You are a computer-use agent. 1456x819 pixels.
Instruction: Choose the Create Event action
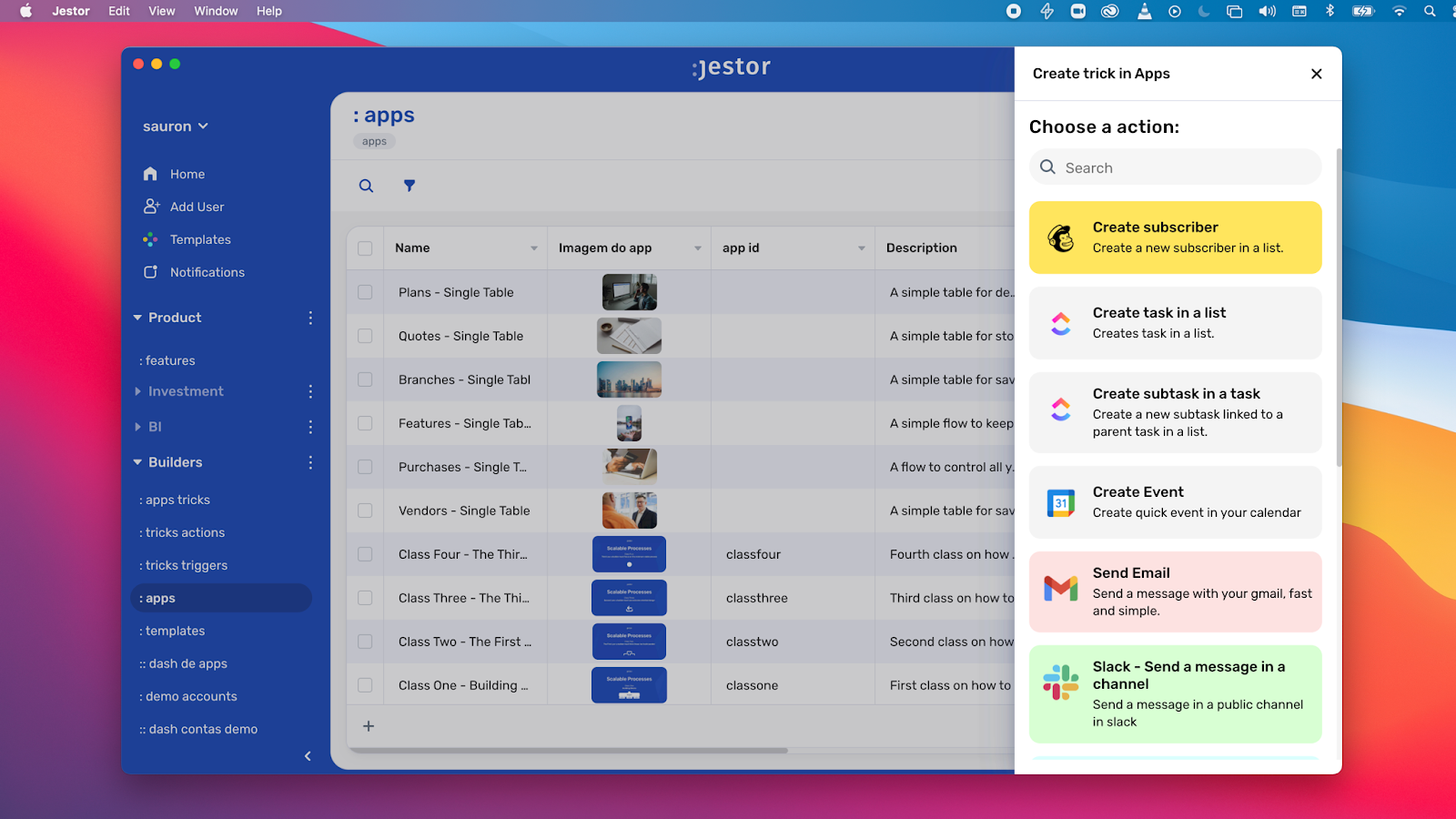point(1176,502)
